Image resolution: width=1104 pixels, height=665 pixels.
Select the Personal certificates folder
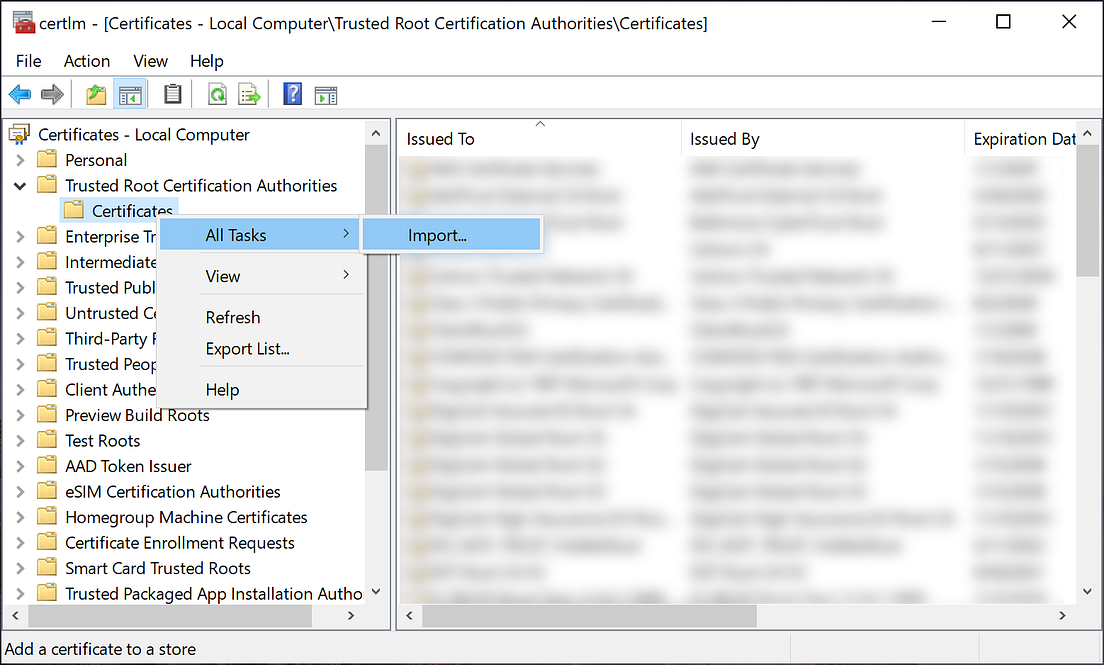click(95, 159)
